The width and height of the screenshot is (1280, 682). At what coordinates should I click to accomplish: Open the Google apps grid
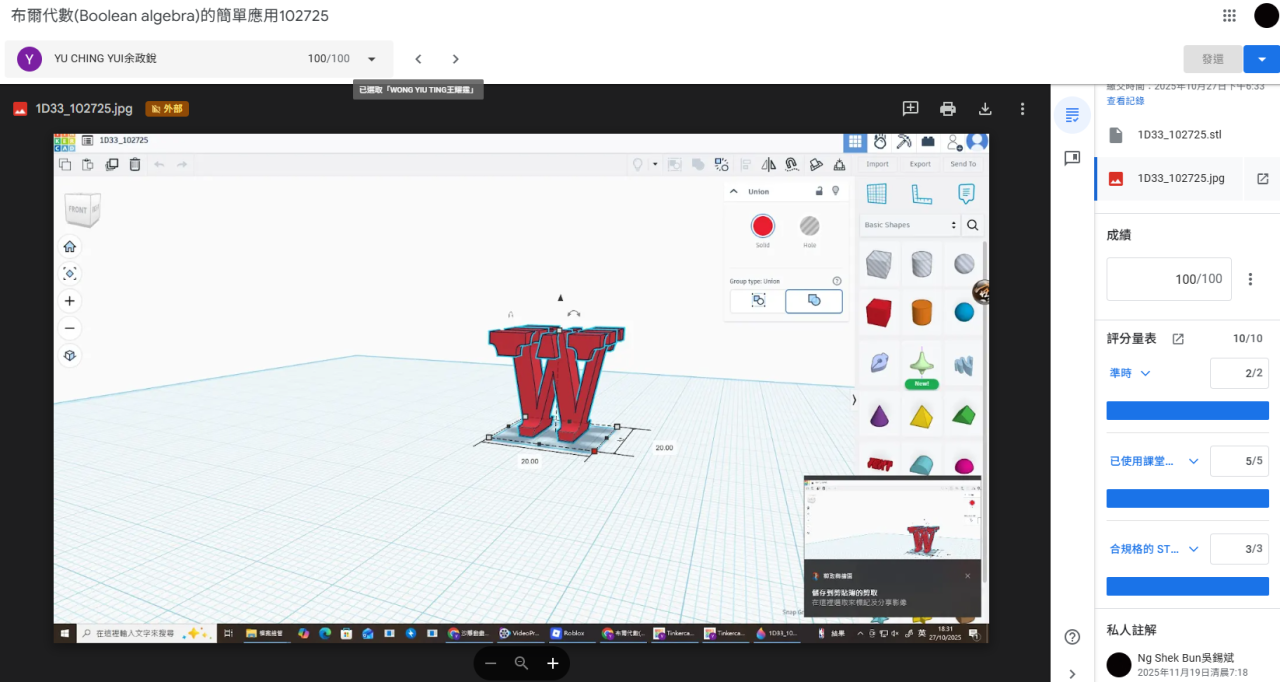(1229, 16)
